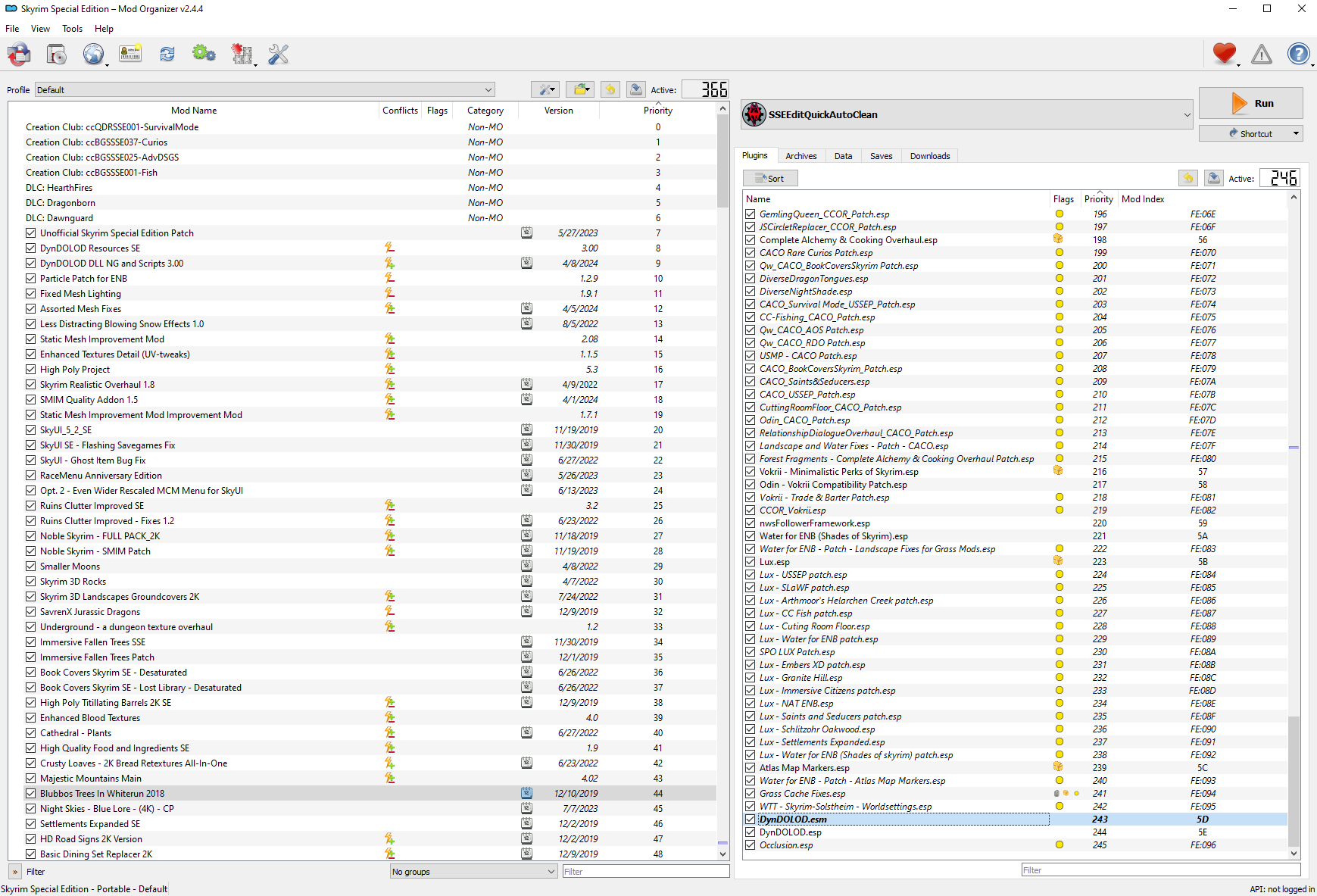
Task: Open Settings wrench and screwdriver icon
Action: coord(279,55)
